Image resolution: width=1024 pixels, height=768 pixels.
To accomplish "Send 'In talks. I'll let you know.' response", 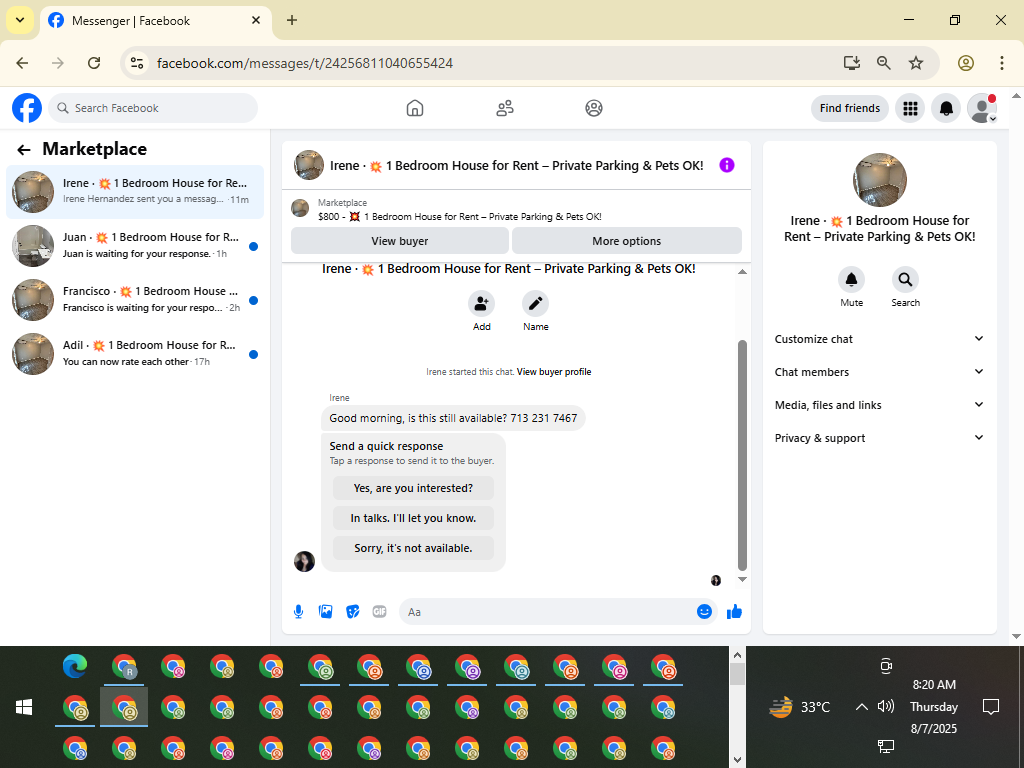I will pyautogui.click(x=413, y=518).
